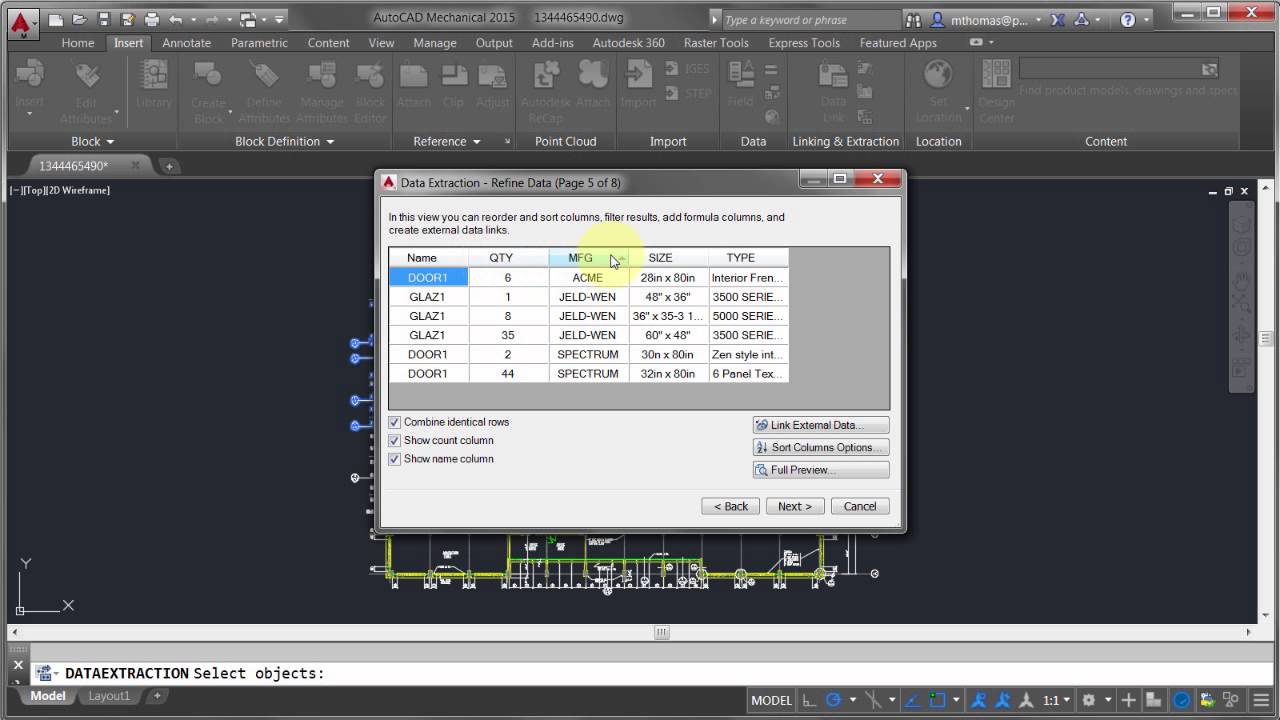This screenshot has height=720, width=1280.
Task: Open Full Preview
Action: [x=821, y=470]
